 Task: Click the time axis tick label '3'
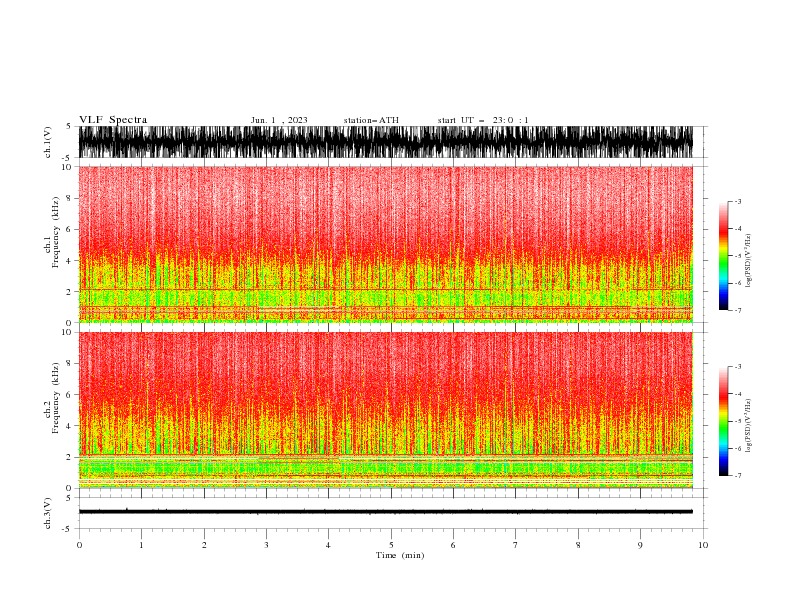click(266, 545)
